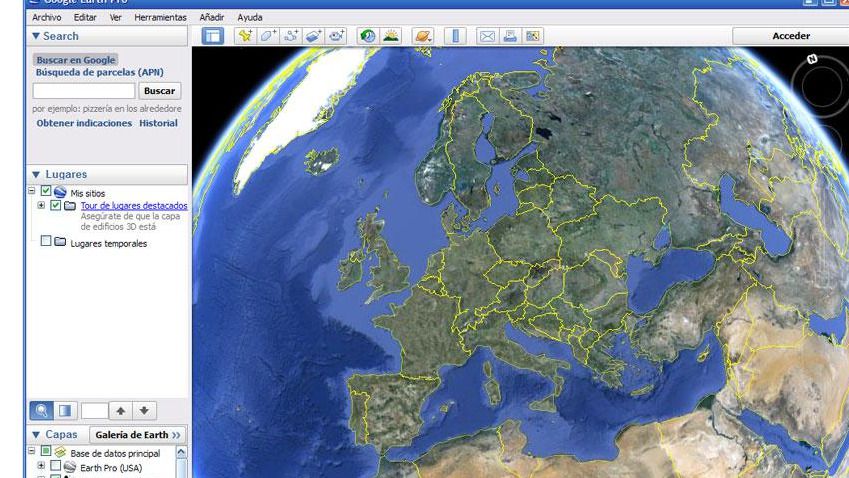Select the Buscar en Google tab
This screenshot has width=849, height=478.
click(x=76, y=60)
